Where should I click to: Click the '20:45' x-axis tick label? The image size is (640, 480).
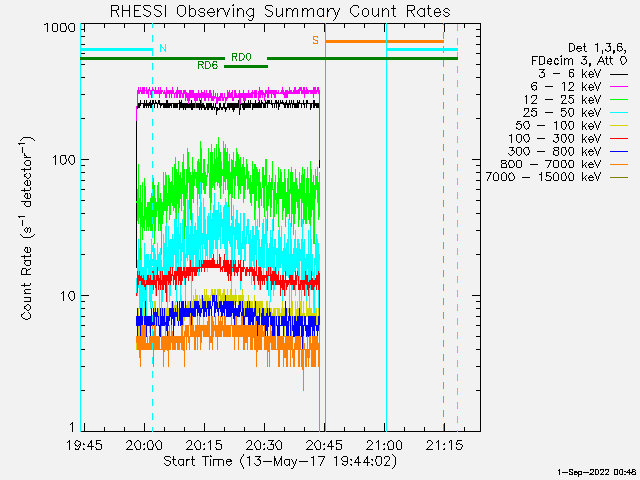pyautogui.click(x=325, y=445)
